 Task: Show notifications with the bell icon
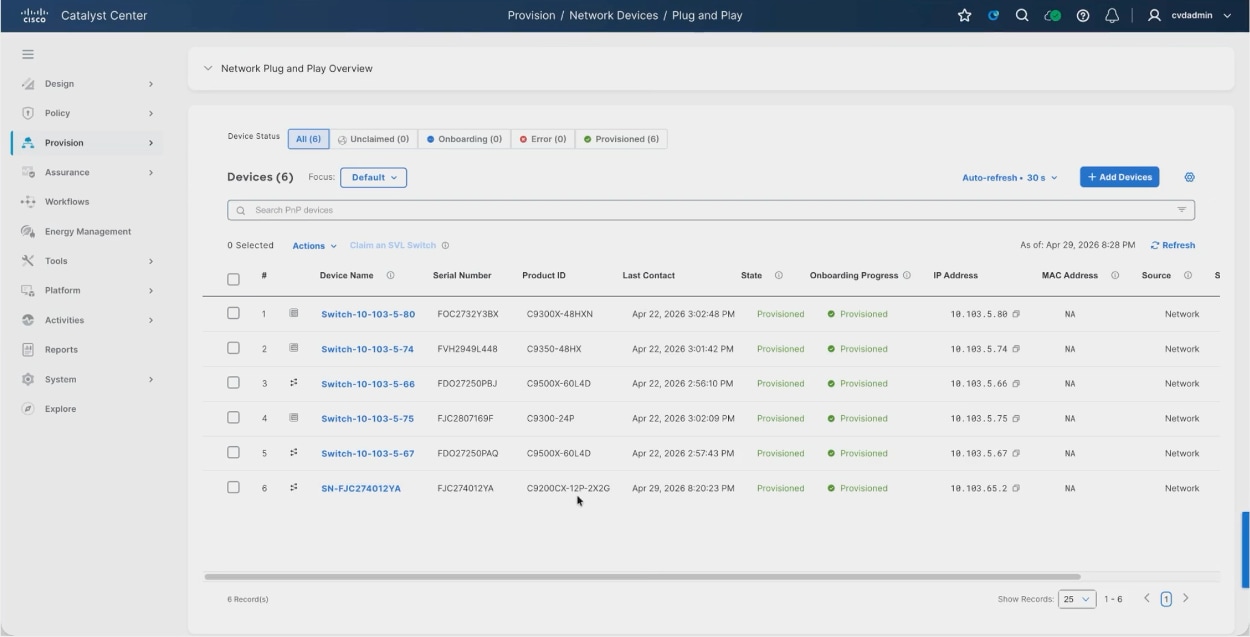1111,16
